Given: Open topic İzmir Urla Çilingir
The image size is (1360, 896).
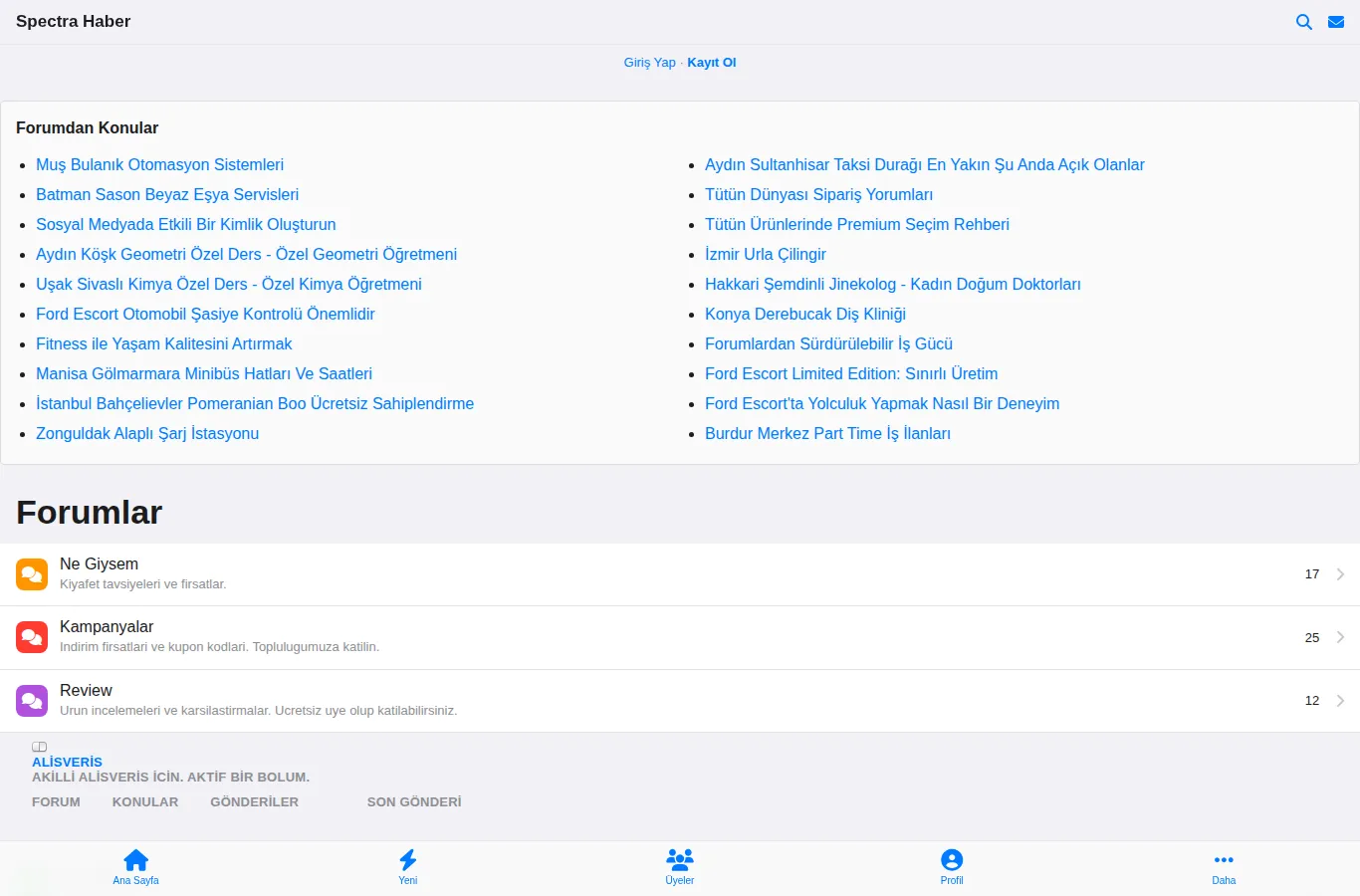Looking at the screenshot, I should pyautogui.click(x=766, y=254).
